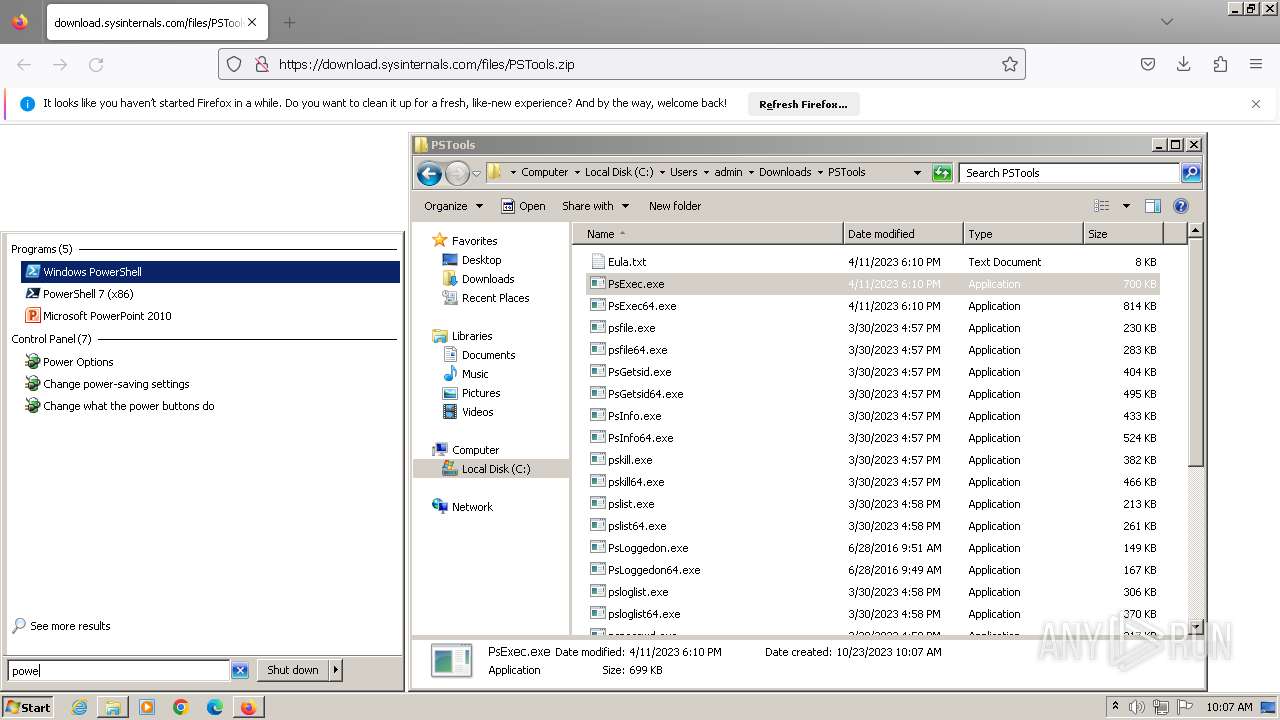Click Refresh Firefox button

(803, 104)
